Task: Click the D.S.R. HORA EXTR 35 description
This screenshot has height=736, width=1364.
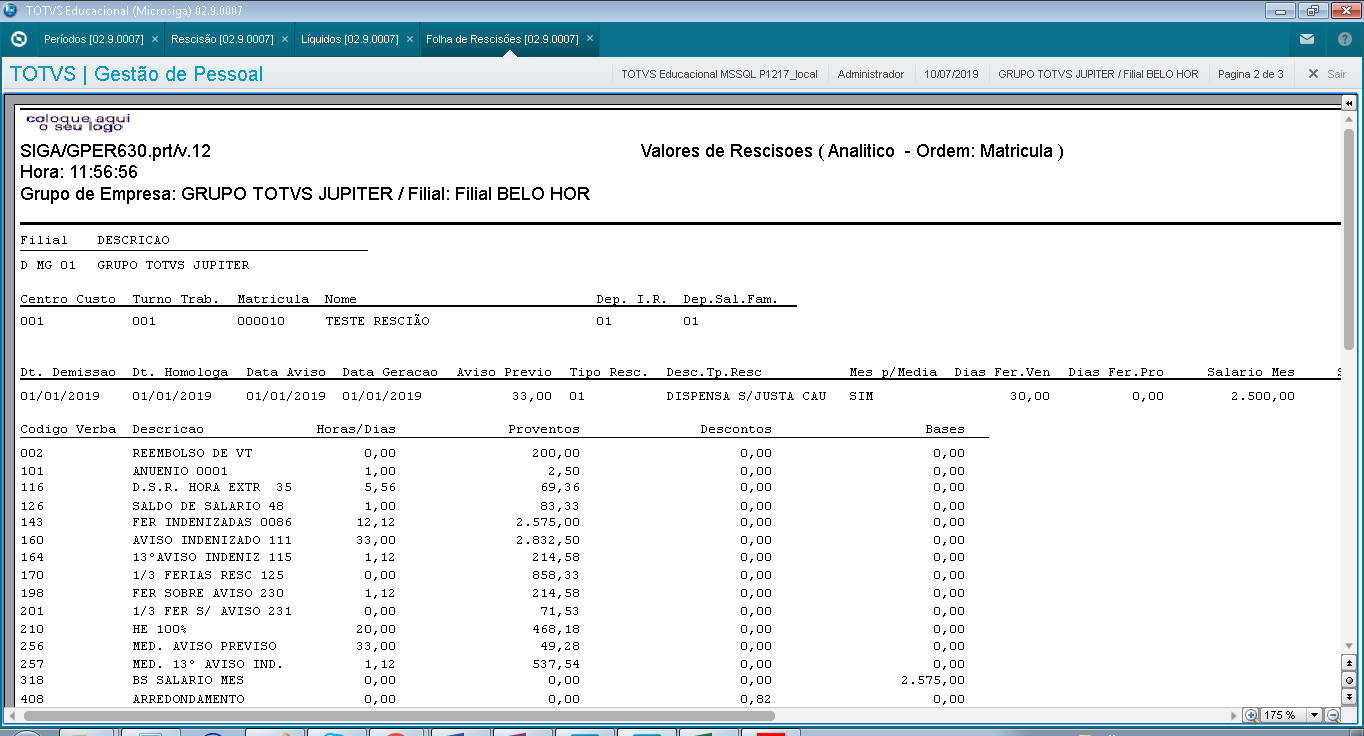Action: [212, 487]
